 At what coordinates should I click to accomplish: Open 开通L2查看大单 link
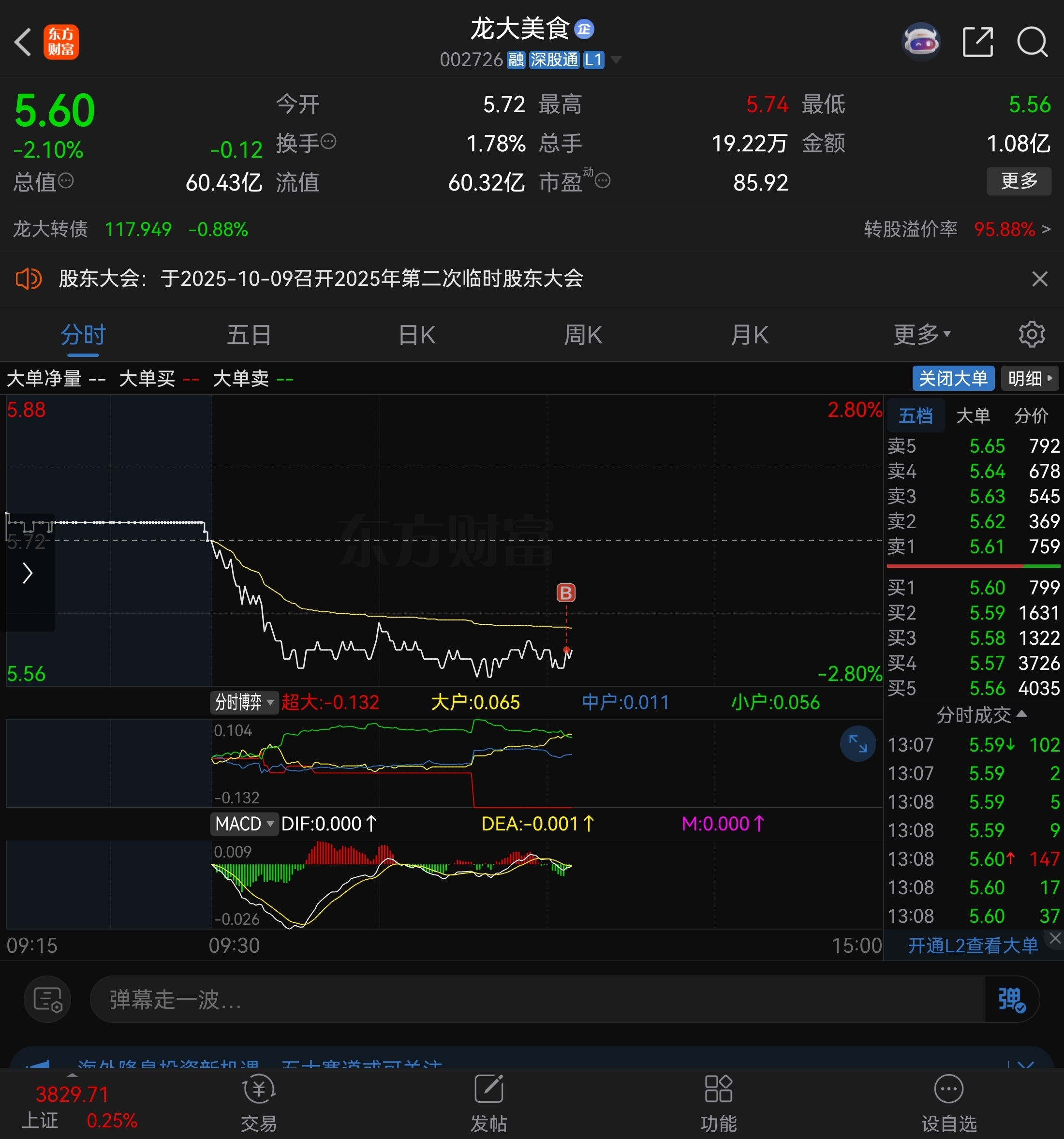972,946
